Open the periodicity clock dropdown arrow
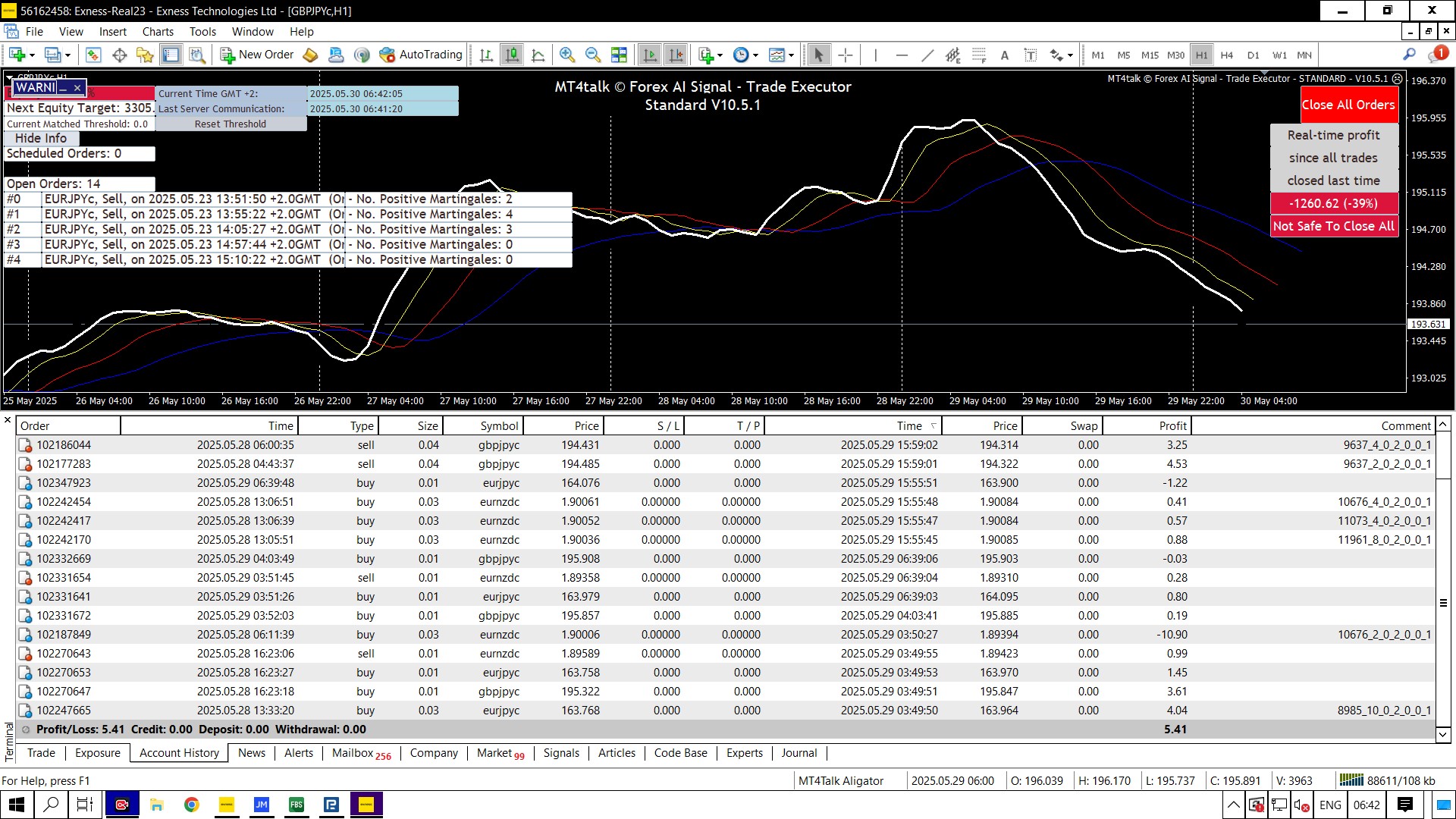1456x819 pixels. pos(757,55)
